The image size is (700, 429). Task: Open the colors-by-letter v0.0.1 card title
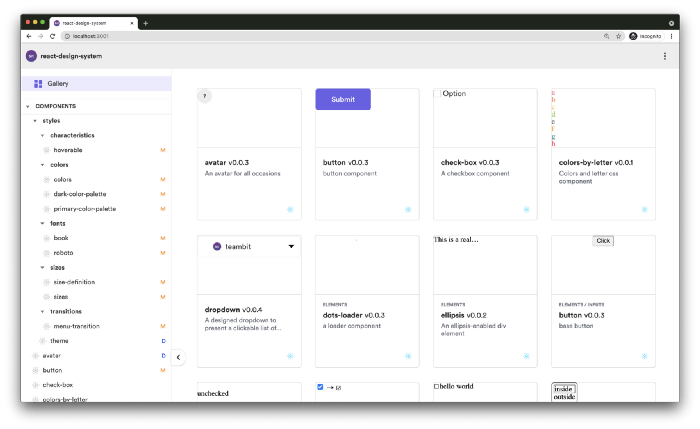click(x=596, y=162)
